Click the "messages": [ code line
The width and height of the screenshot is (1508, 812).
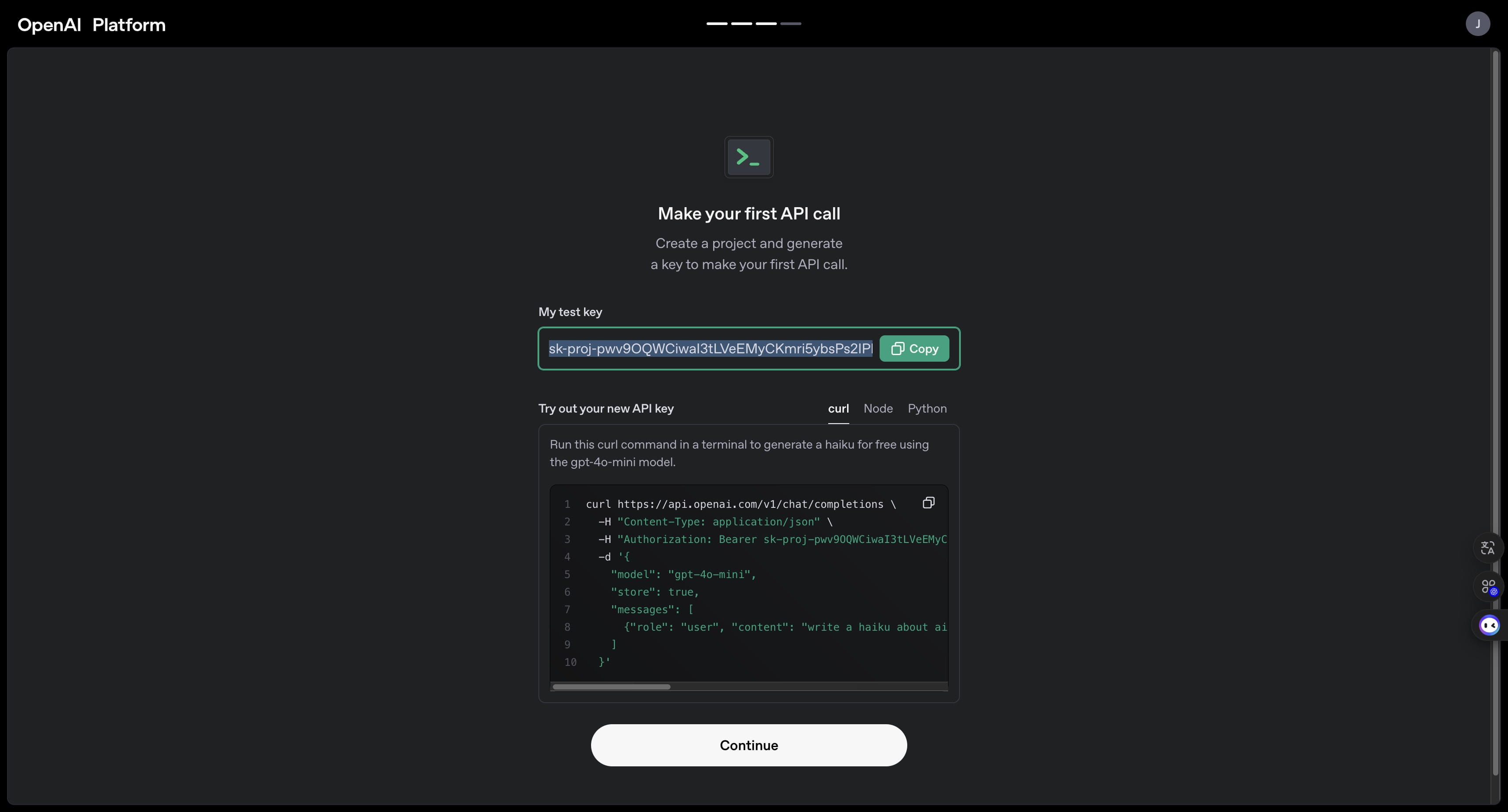point(652,610)
